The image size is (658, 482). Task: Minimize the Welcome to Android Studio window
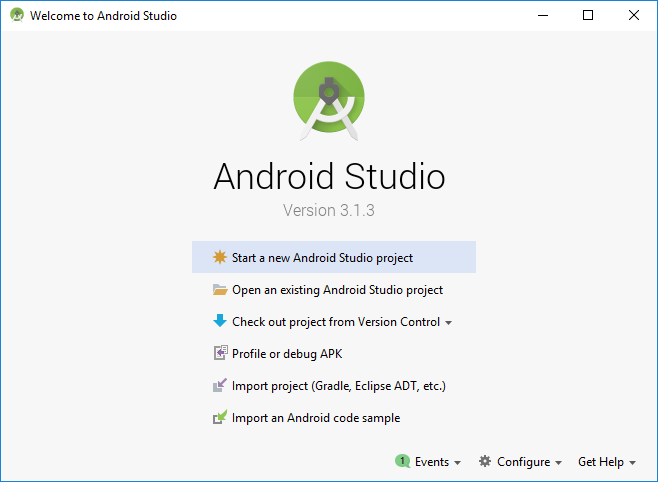tap(543, 16)
